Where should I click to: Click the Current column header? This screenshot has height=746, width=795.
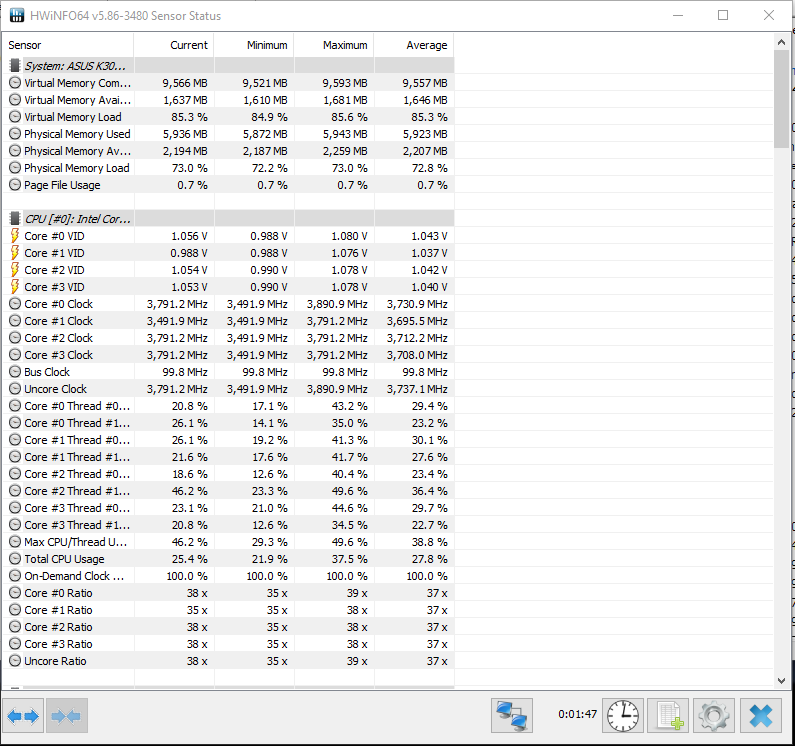click(174, 45)
